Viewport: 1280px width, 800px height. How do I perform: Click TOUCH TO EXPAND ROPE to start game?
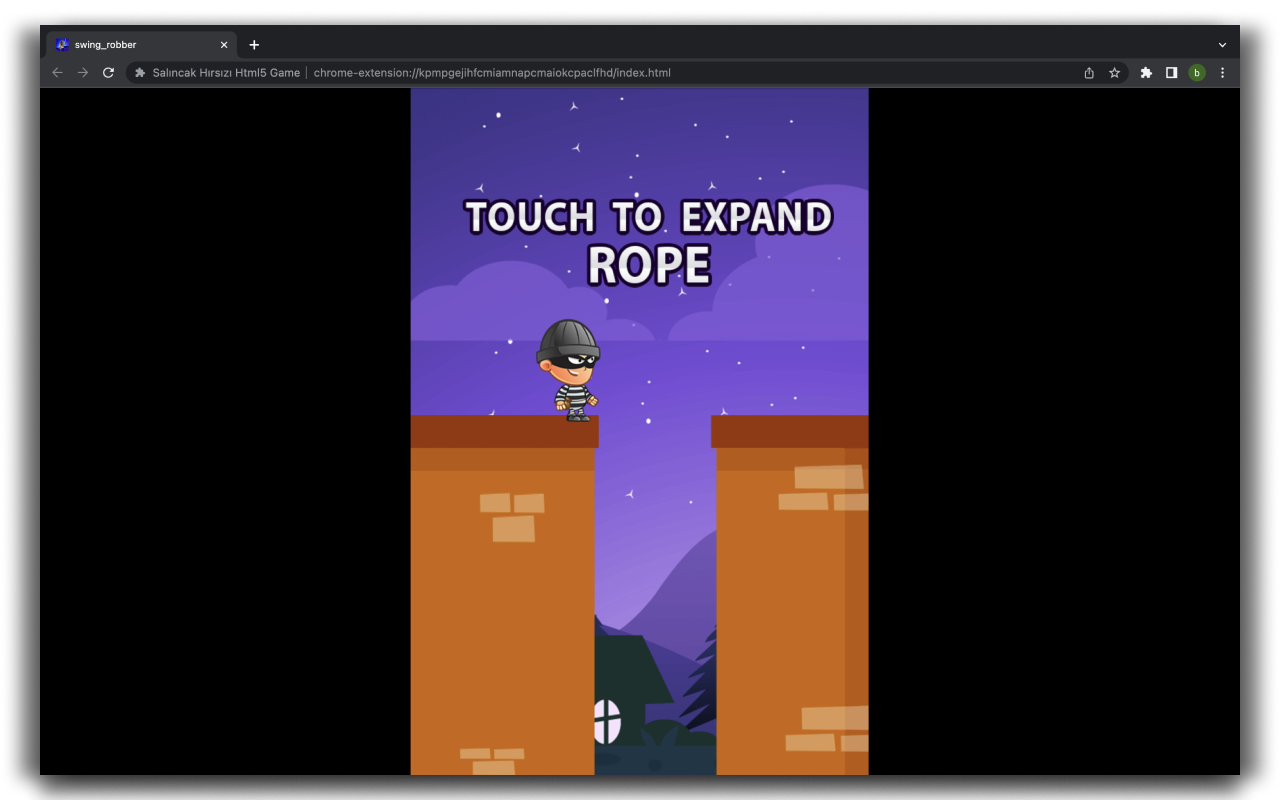click(649, 238)
